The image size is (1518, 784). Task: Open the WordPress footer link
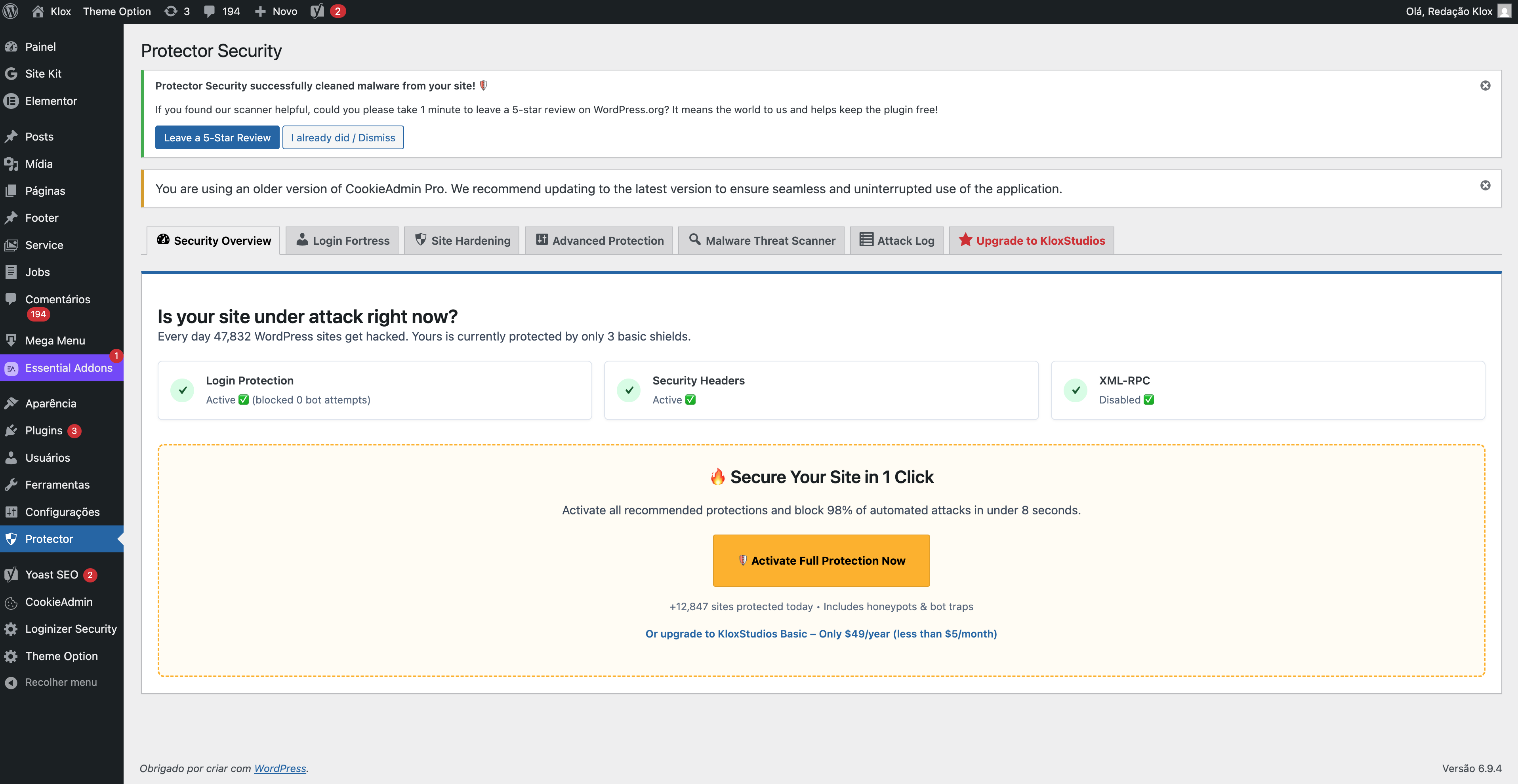tap(280, 769)
